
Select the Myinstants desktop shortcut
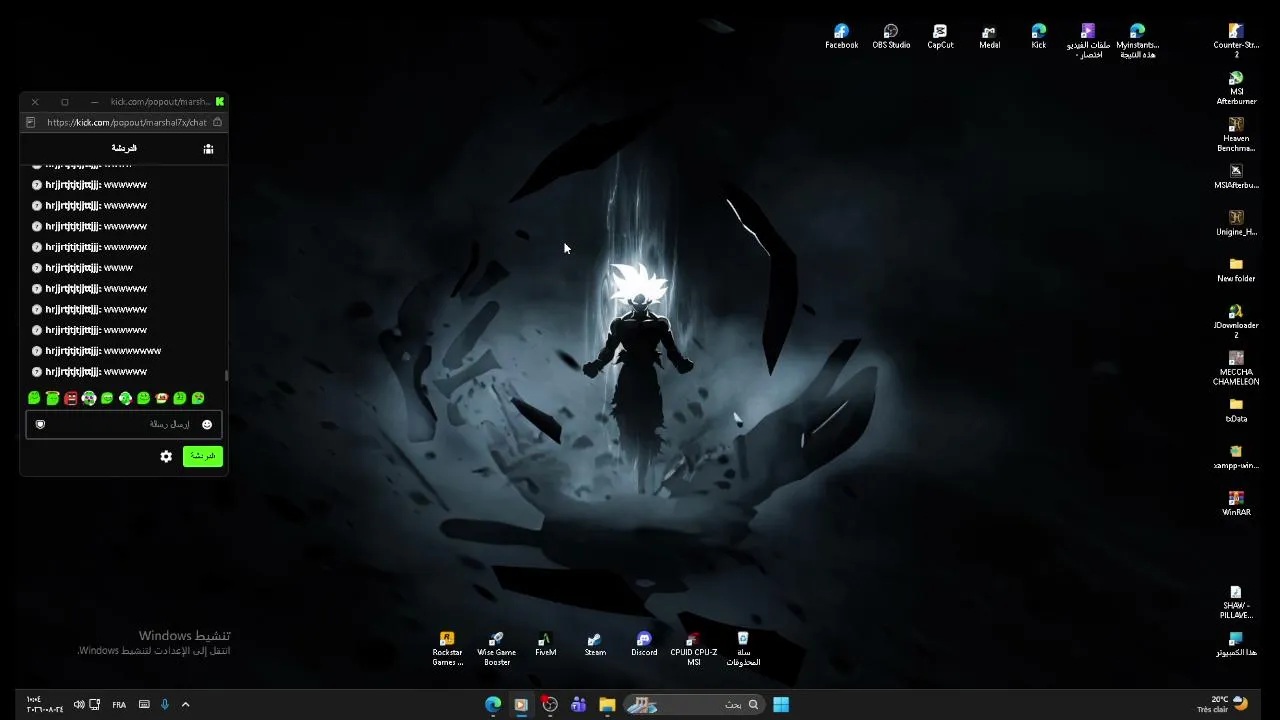[1137, 41]
